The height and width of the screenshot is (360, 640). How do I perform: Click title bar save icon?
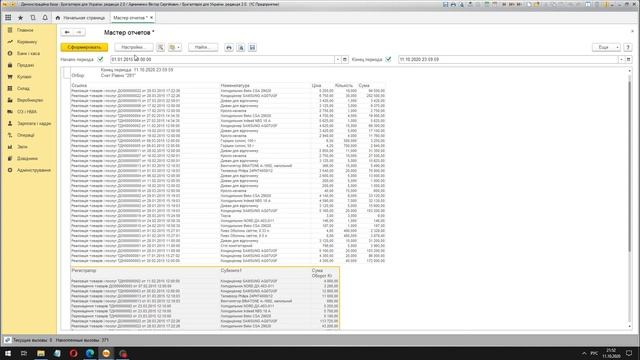[x=445, y=4]
